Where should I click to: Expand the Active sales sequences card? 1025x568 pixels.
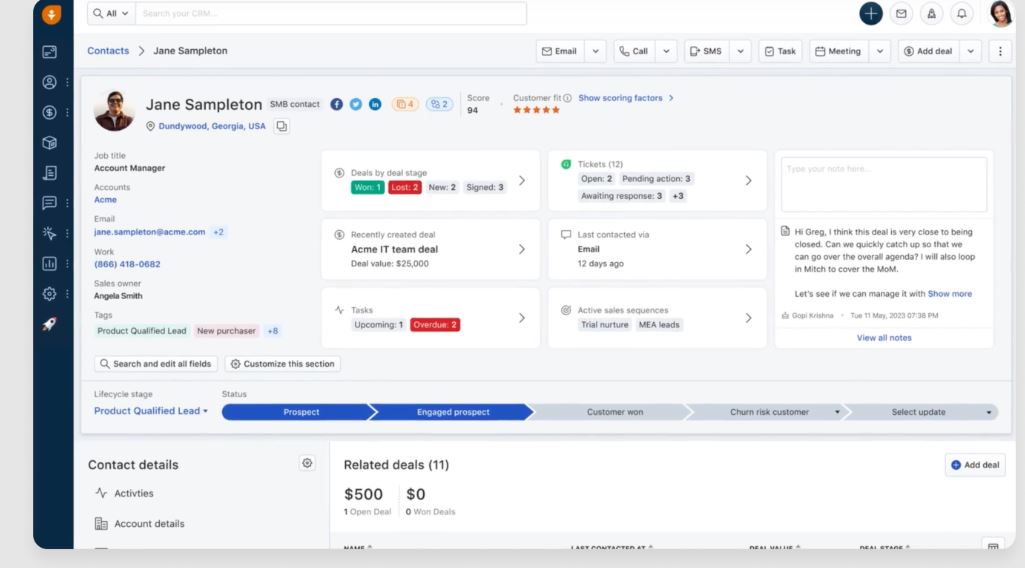(x=748, y=318)
